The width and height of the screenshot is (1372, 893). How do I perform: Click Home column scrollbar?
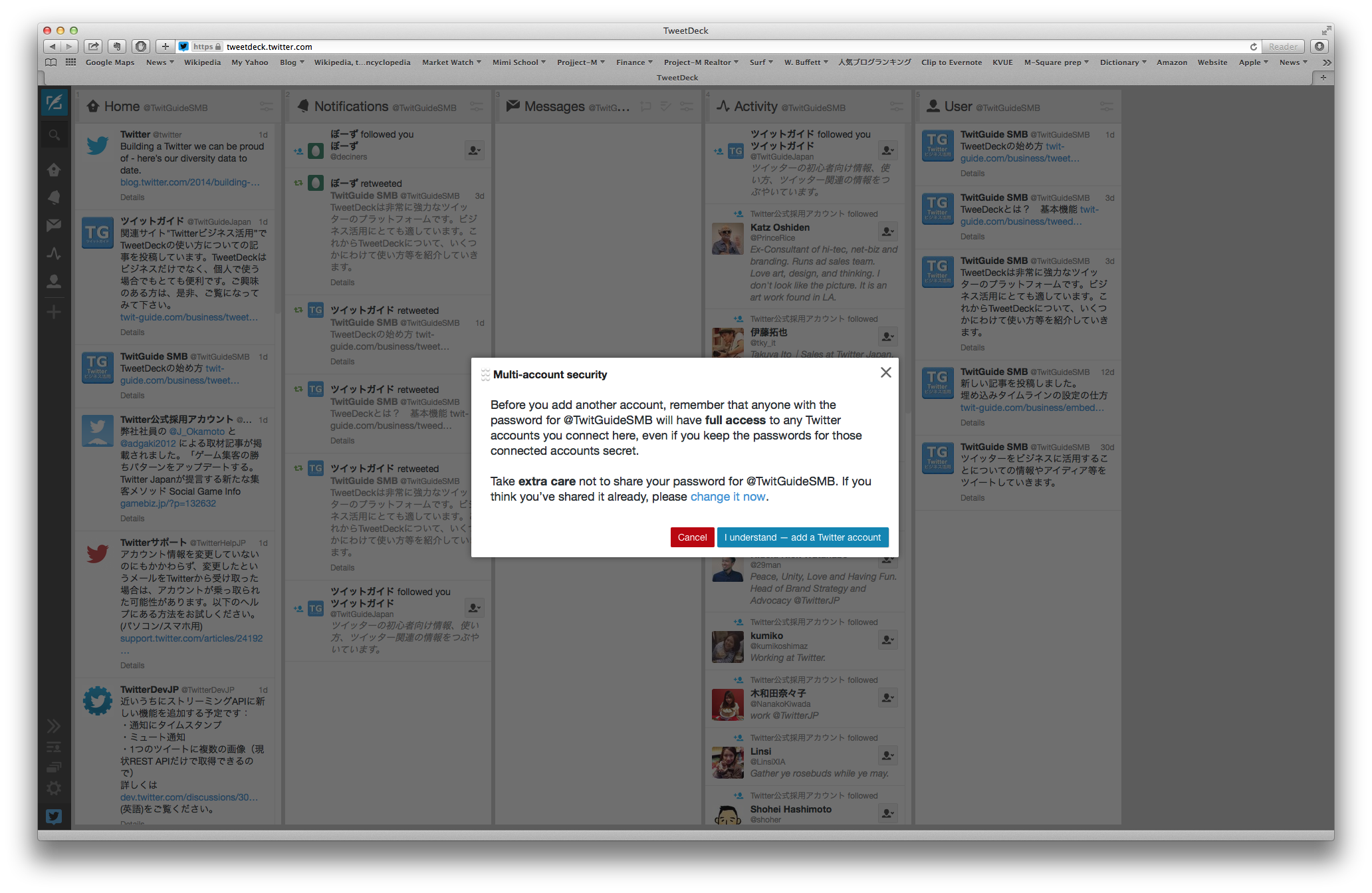tap(277, 219)
